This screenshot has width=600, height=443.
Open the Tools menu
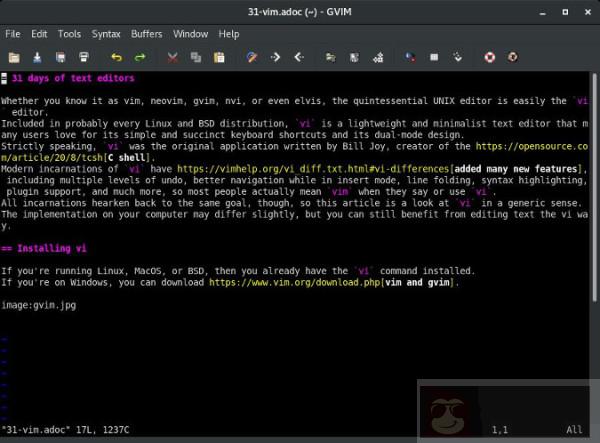coord(70,34)
